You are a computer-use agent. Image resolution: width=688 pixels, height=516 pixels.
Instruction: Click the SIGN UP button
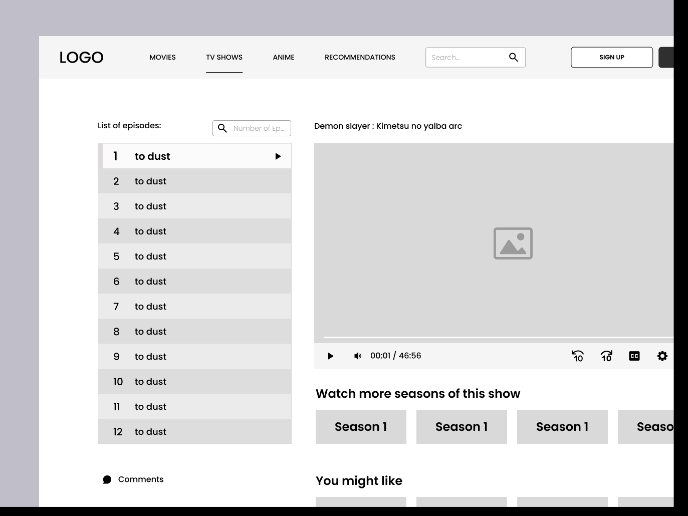(612, 57)
